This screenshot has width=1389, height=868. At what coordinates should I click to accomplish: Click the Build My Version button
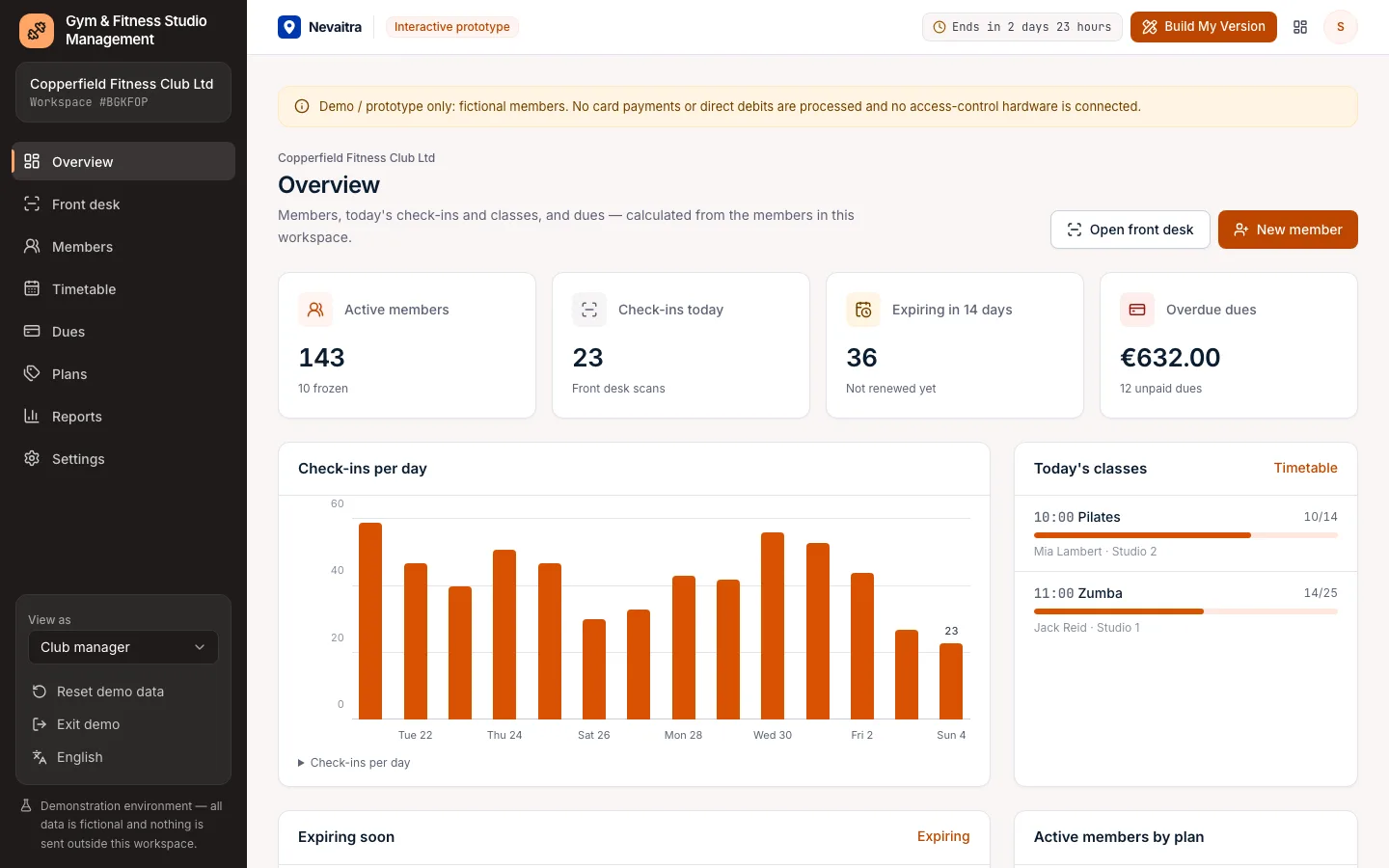pos(1204,27)
